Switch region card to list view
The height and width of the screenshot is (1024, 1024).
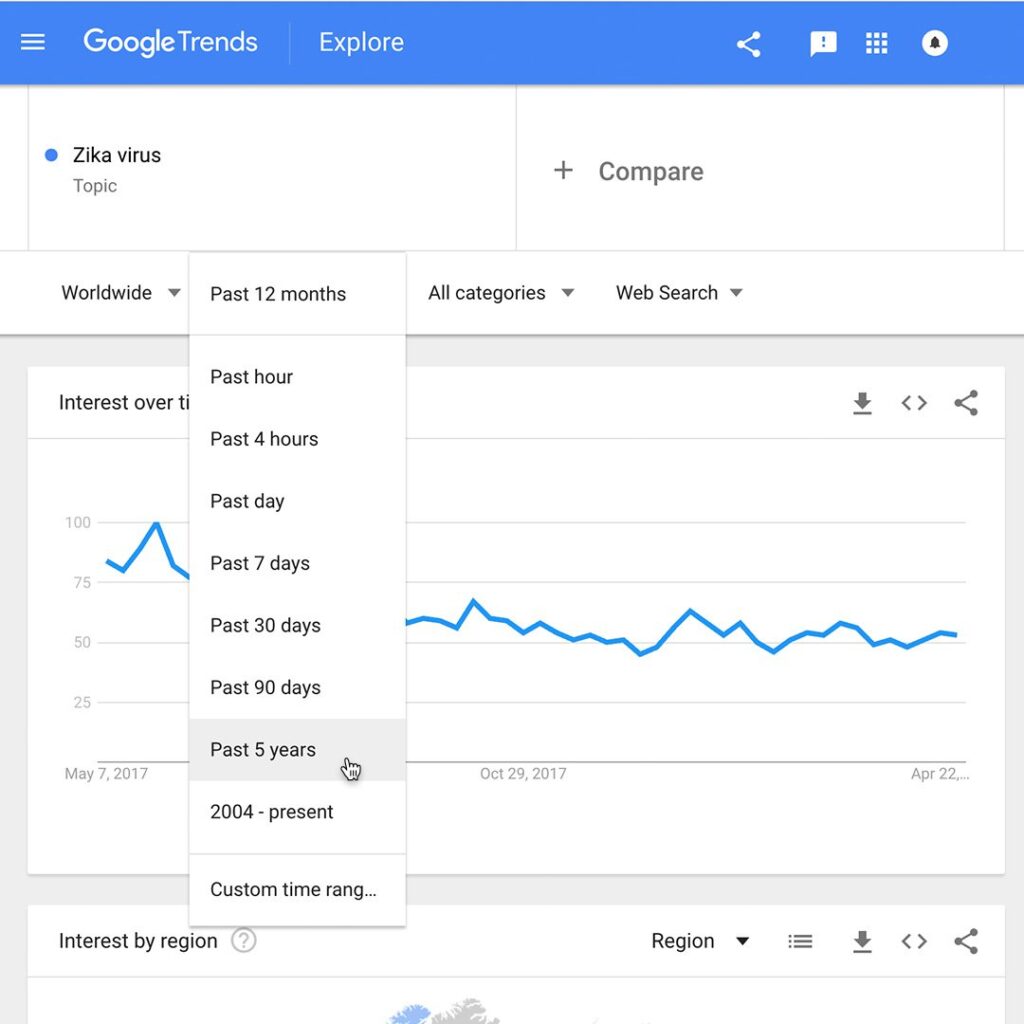tap(800, 941)
